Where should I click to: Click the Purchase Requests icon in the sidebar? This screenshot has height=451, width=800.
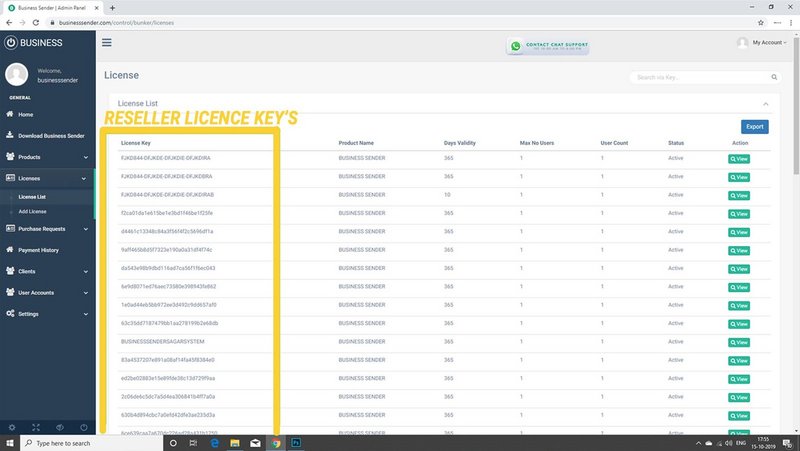(10, 229)
